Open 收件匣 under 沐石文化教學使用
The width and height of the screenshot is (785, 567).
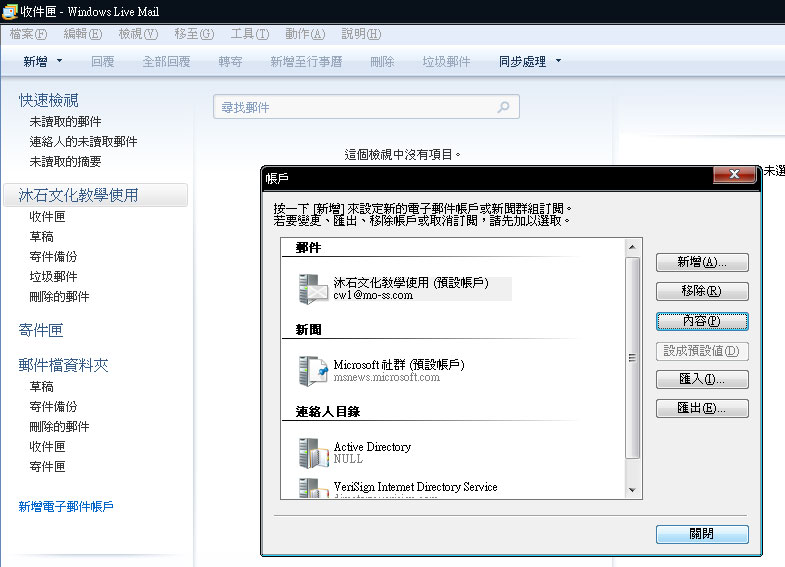47,217
